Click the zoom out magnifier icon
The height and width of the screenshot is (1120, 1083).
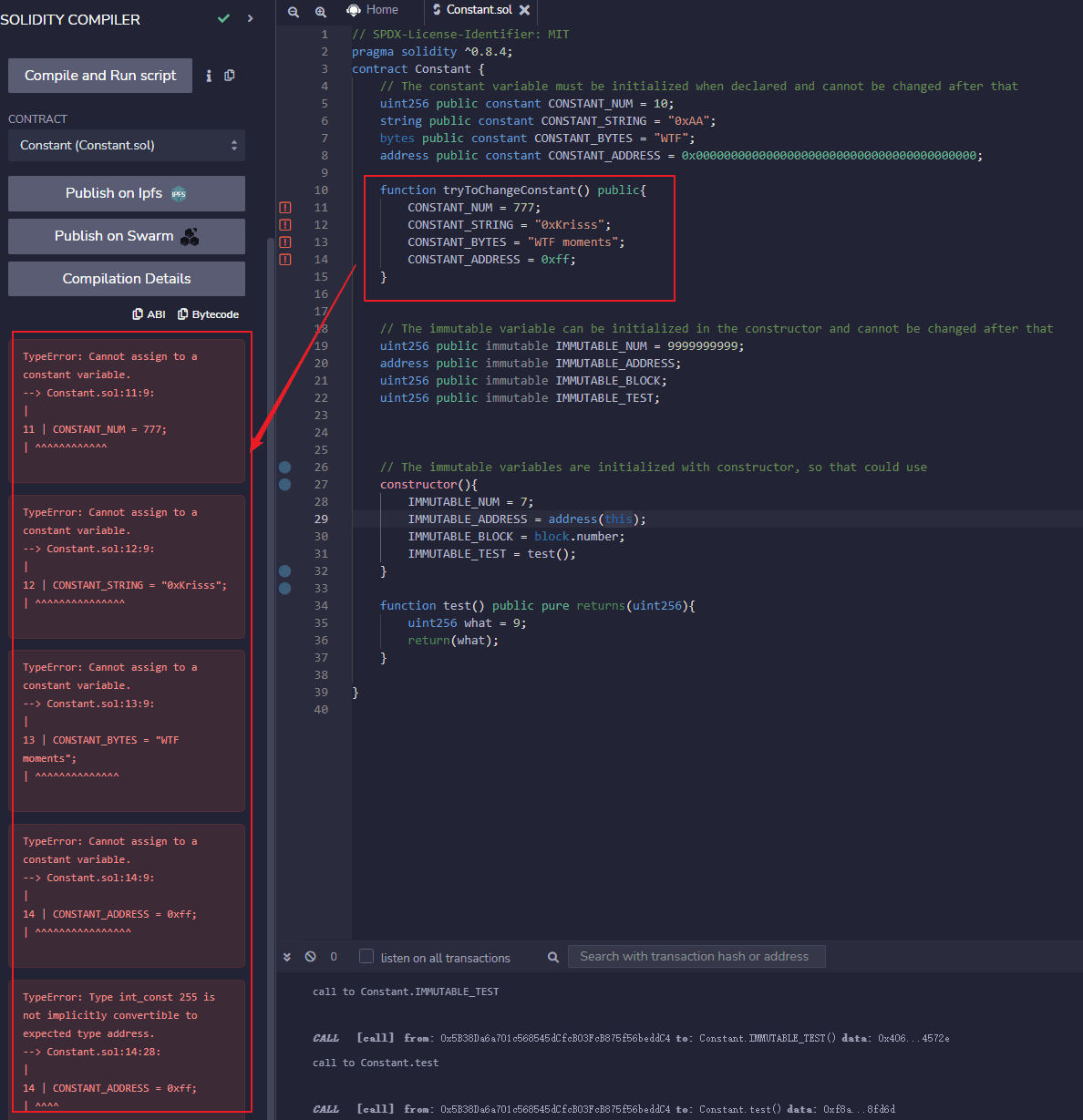click(294, 12)
